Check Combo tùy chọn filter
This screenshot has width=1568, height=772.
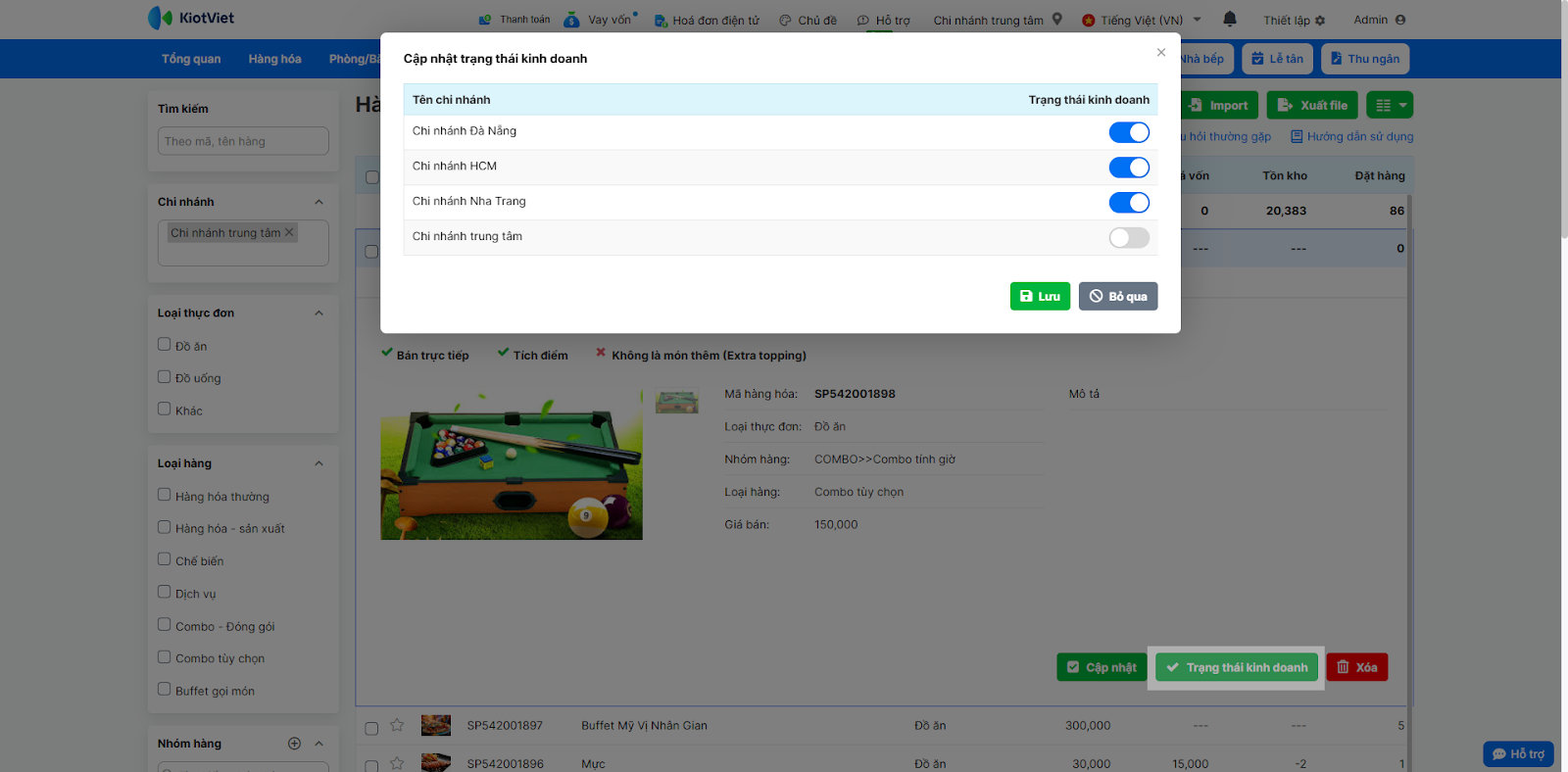[165, 656]
